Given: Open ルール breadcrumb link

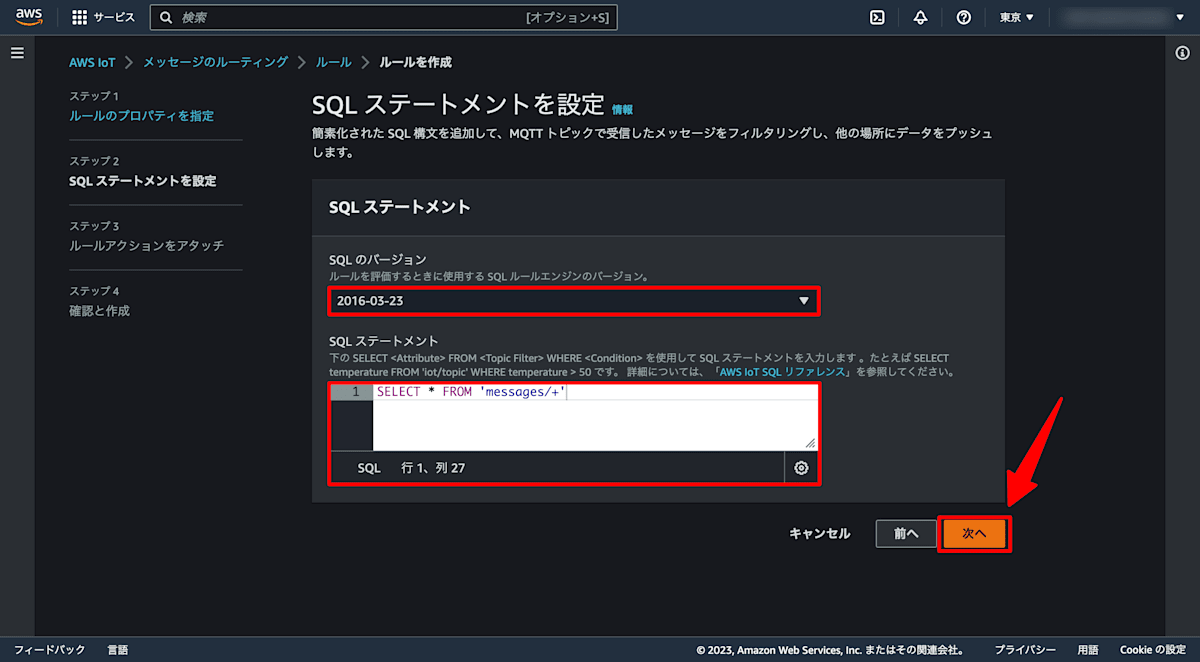Looking at the screenshot, I should (333, 62).
